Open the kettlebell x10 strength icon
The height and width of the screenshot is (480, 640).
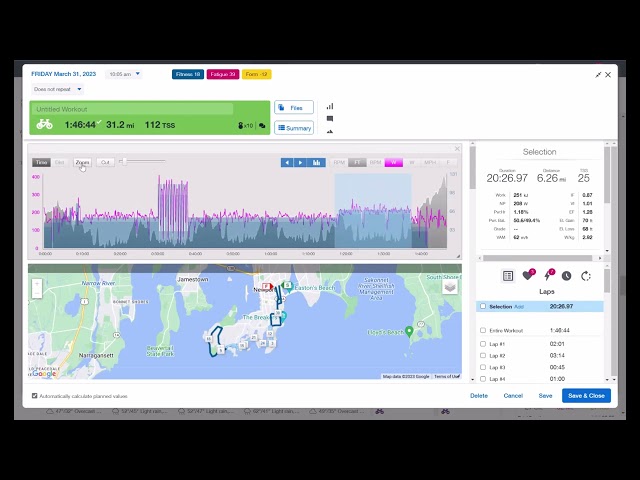(x=246, y=126)
